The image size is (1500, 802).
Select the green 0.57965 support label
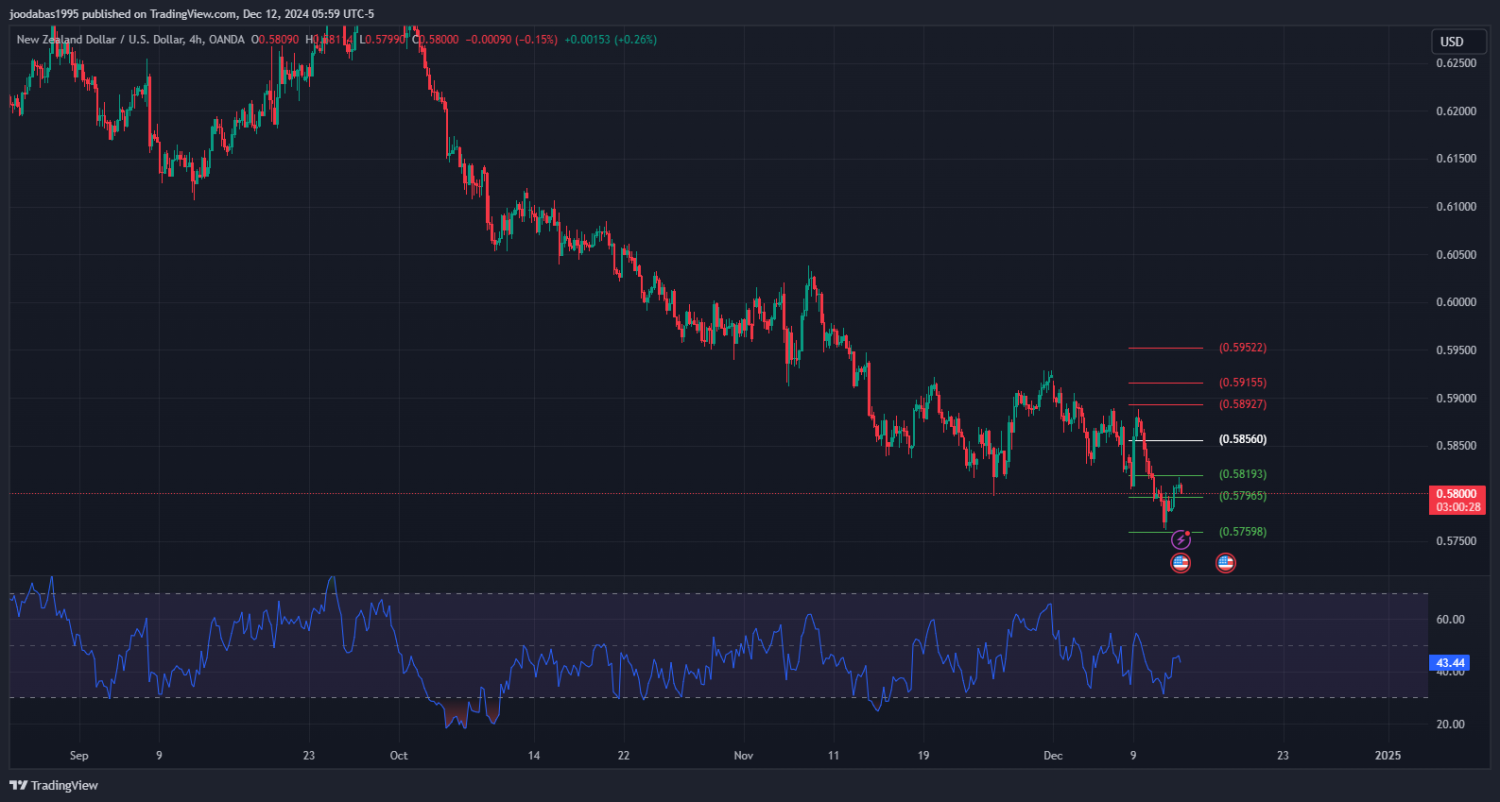1242,496
